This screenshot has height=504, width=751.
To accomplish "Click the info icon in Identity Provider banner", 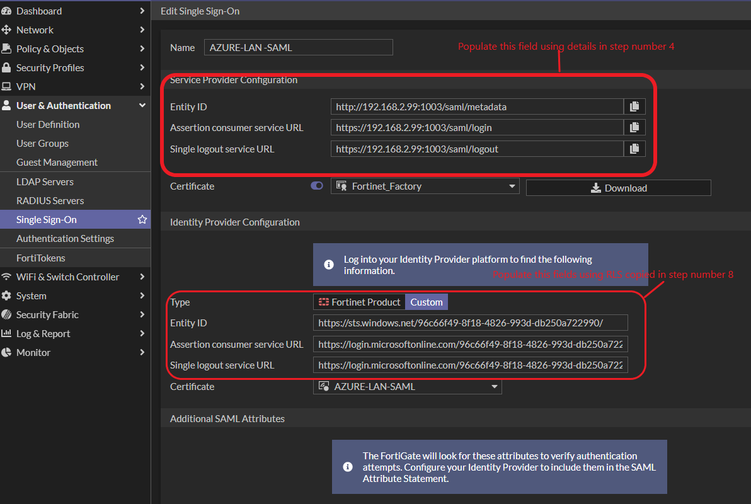I will point(329,264).
